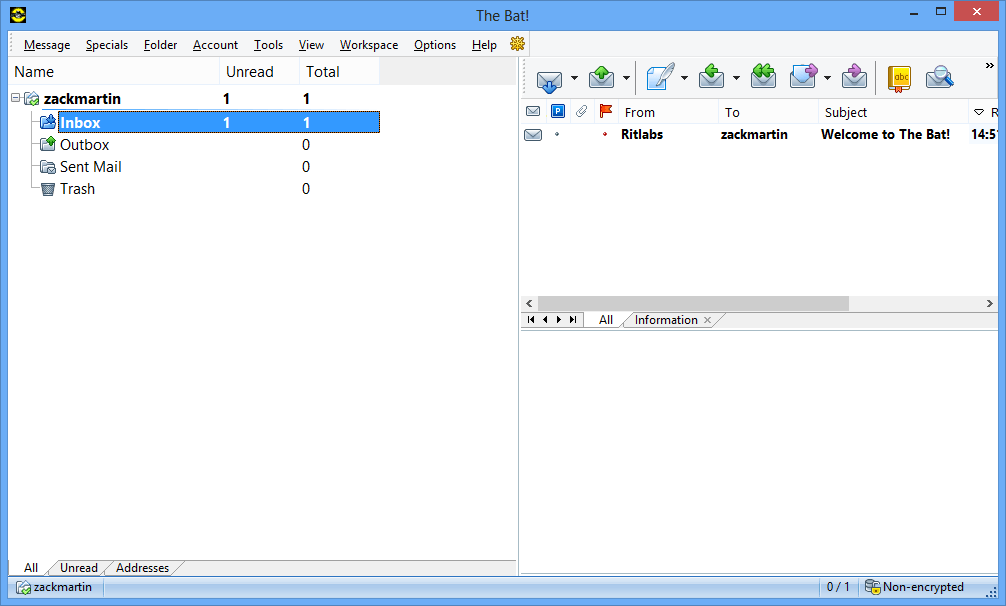The height and width of the screenshot is (606, 1006).
Task: Toggle the flag dot on Ritlabs message
Action: coord(605,135)
